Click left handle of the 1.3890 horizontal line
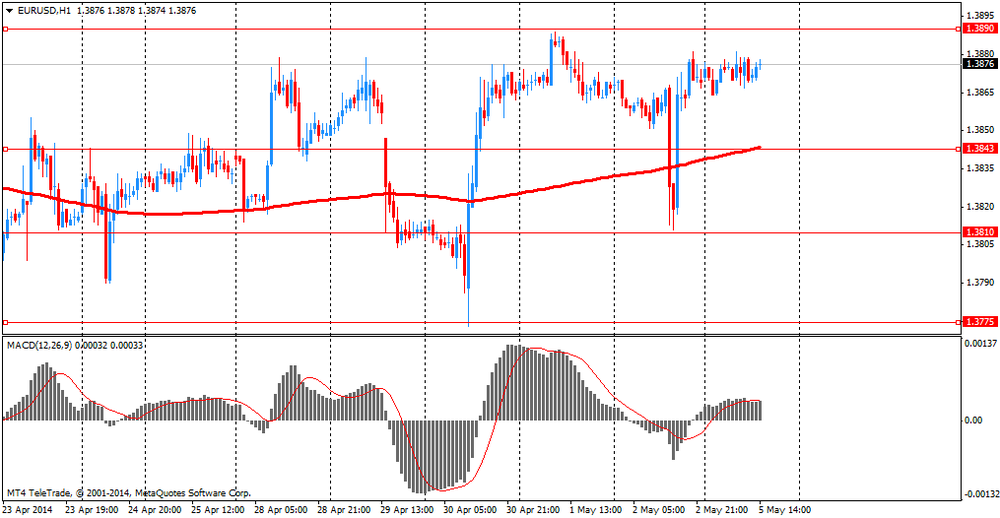 click(6, 29)
